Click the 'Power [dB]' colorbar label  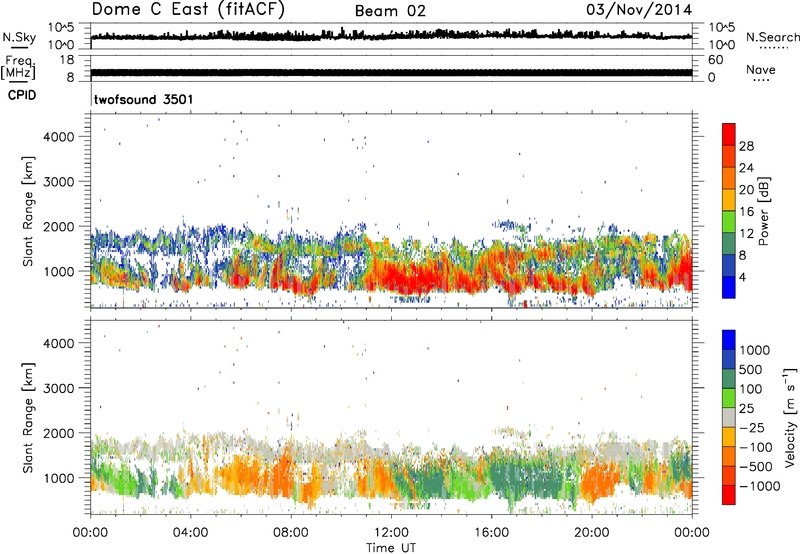click(x=764, y=211)
